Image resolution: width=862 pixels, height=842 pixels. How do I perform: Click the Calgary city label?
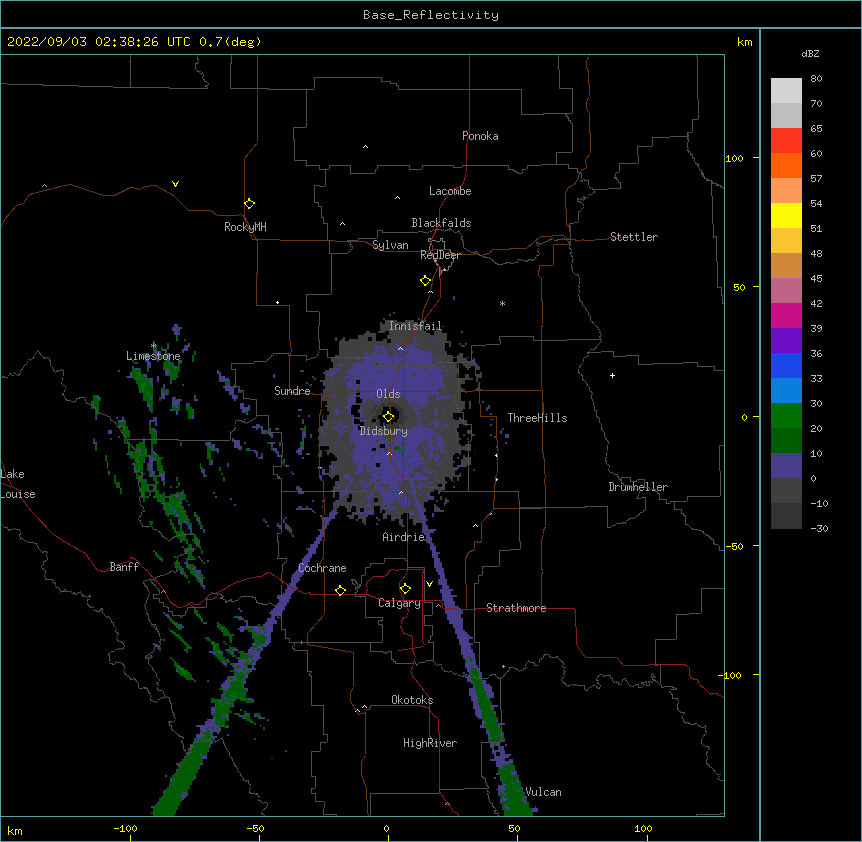click(399, 603)
